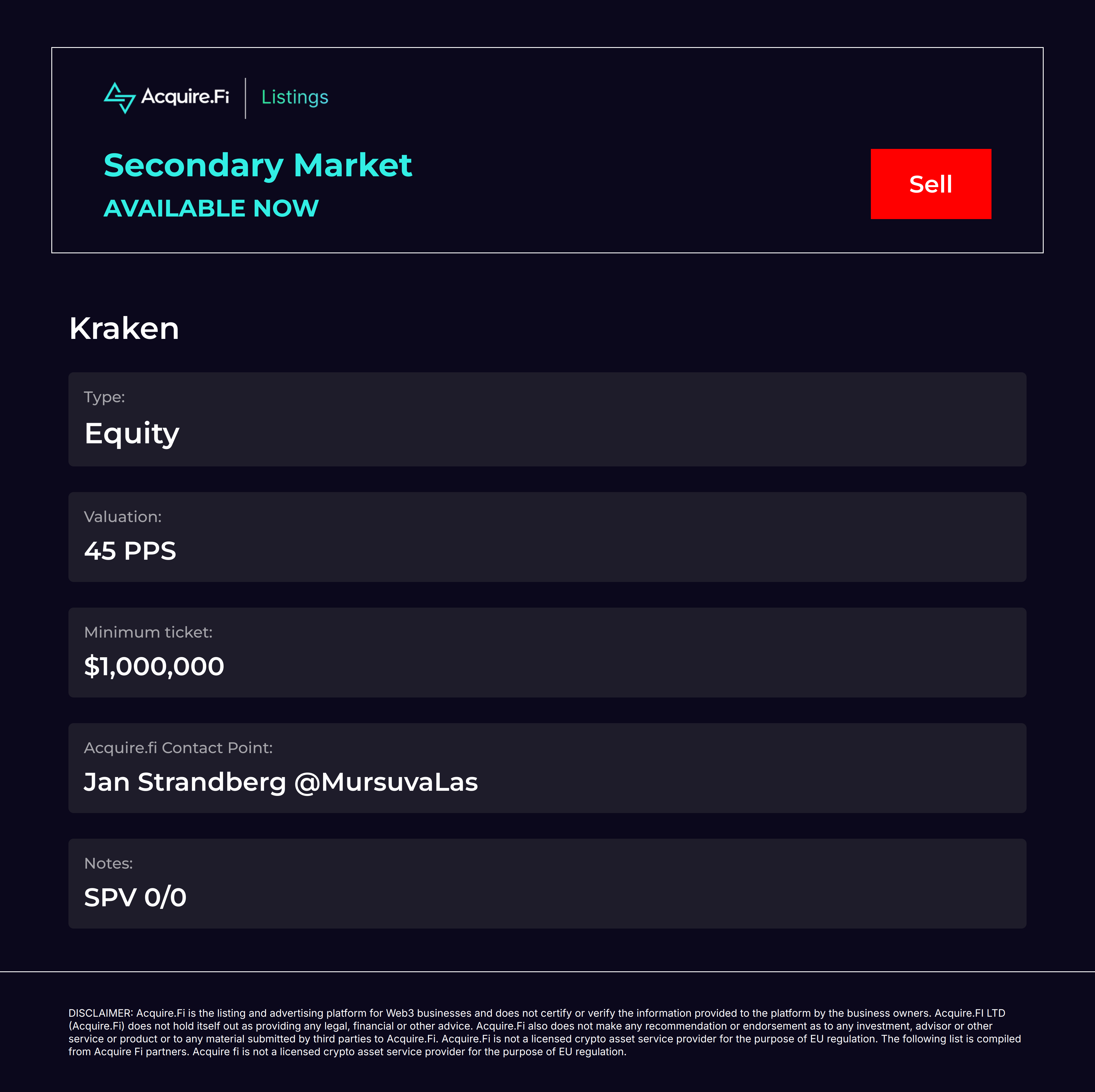Click the $1,000,000 minimum ticket amount
The height and width of the screenshot is (1092, 1095).
154,666
